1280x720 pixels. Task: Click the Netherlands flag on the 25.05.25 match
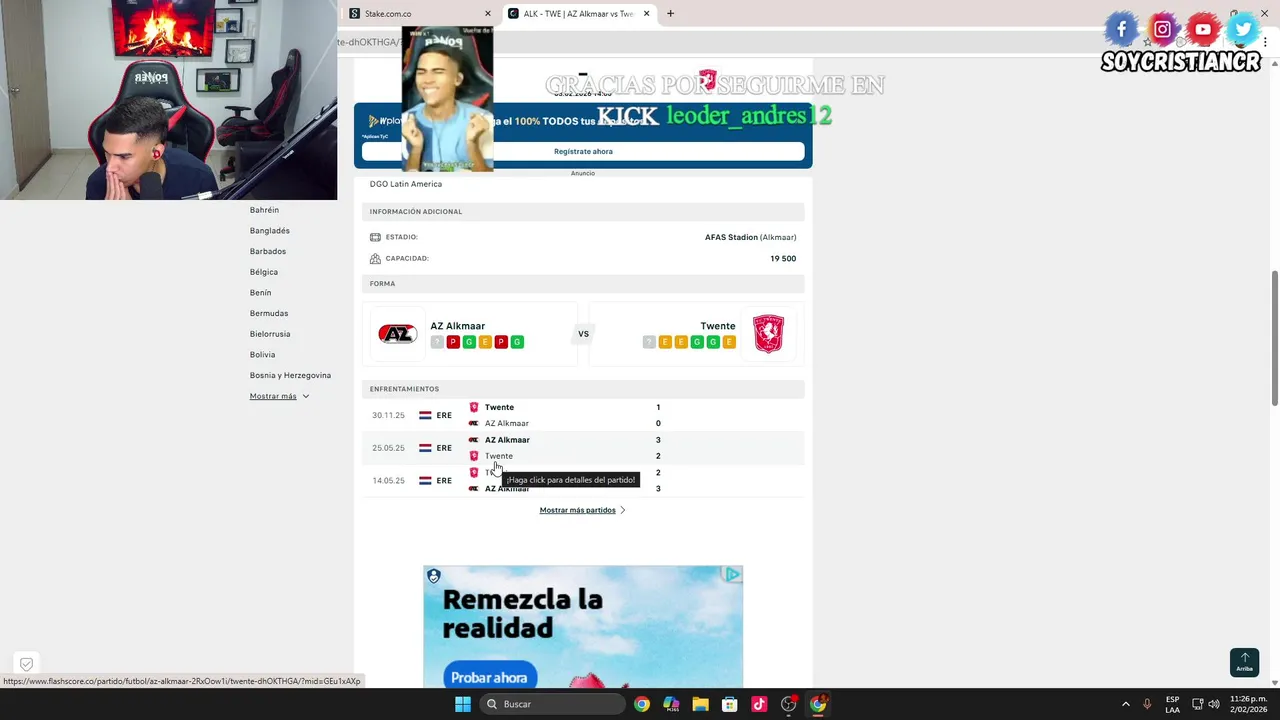point(425,448)
